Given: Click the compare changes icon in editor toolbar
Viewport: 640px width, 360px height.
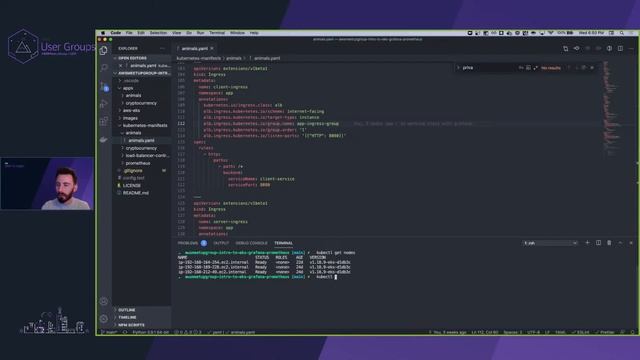Looking at the screenshot, I should click(566, 49).
